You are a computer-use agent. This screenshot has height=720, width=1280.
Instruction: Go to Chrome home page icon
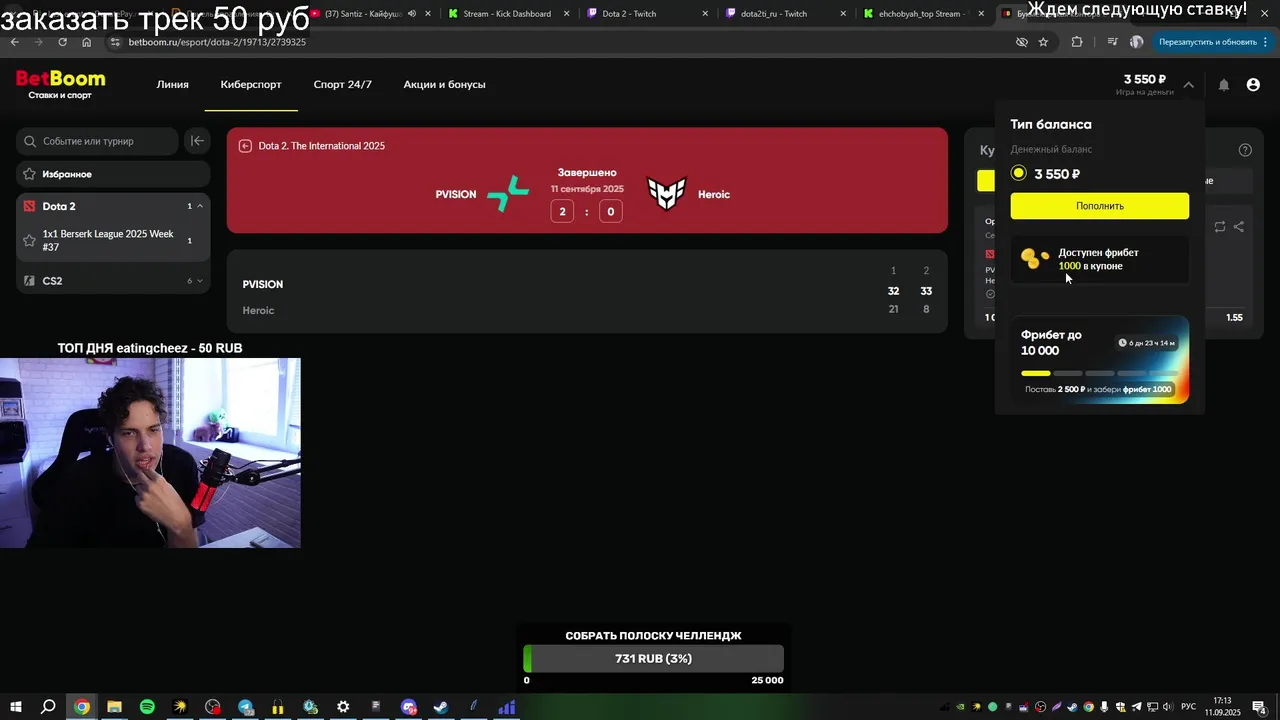pos(86,42)
